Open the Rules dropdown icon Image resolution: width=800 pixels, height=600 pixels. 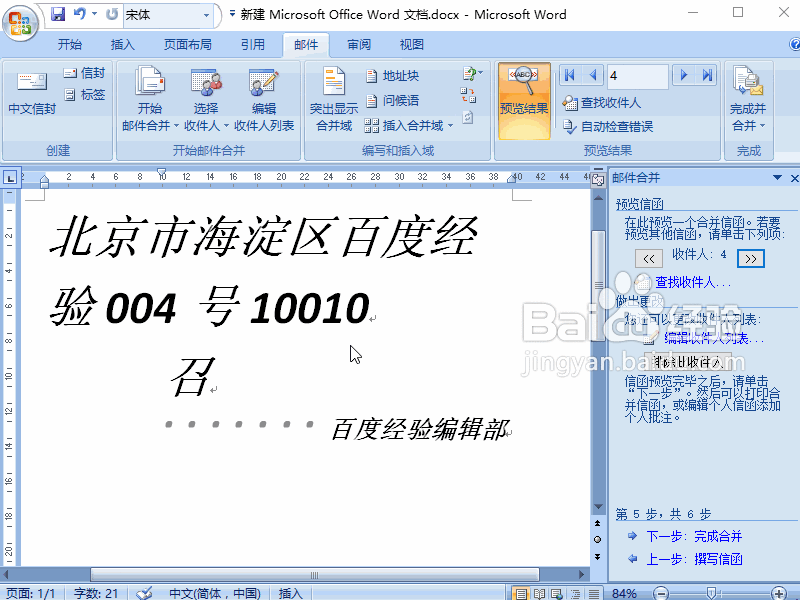pyautogui.click(x=472, y=74)
